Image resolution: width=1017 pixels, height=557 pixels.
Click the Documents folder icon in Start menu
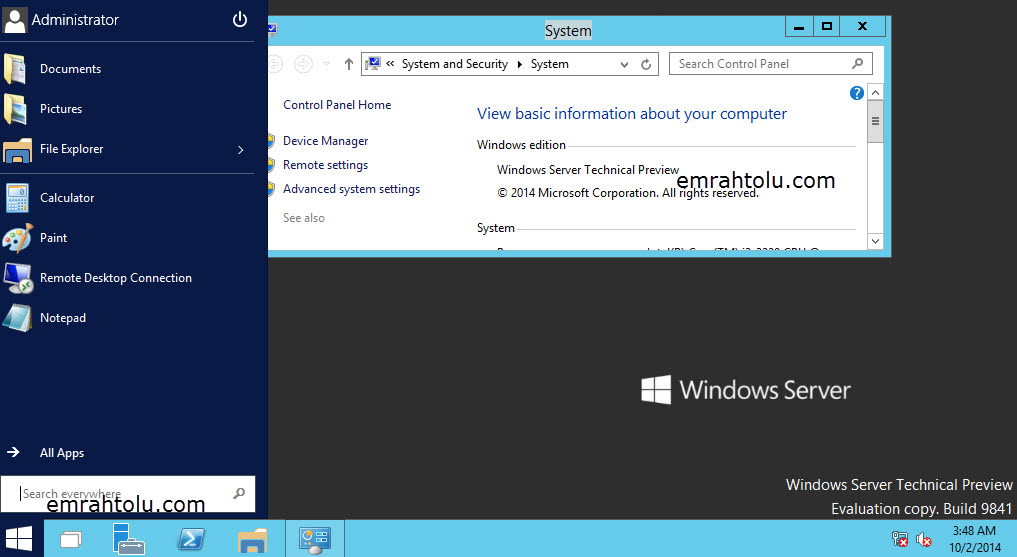tap(16, 69)
